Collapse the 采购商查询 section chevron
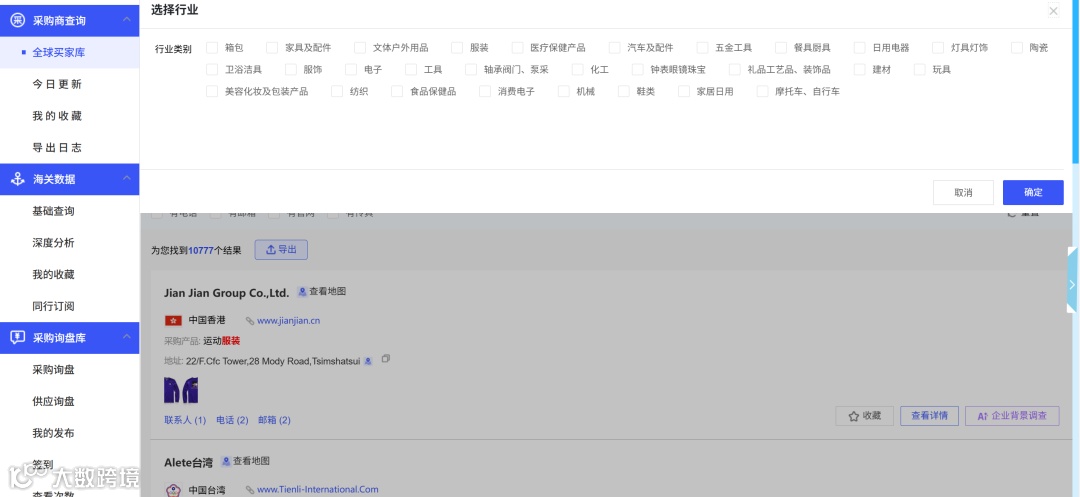Image resolution: width=1080 pixels, height=497 pixels. (x=127, y=19)
